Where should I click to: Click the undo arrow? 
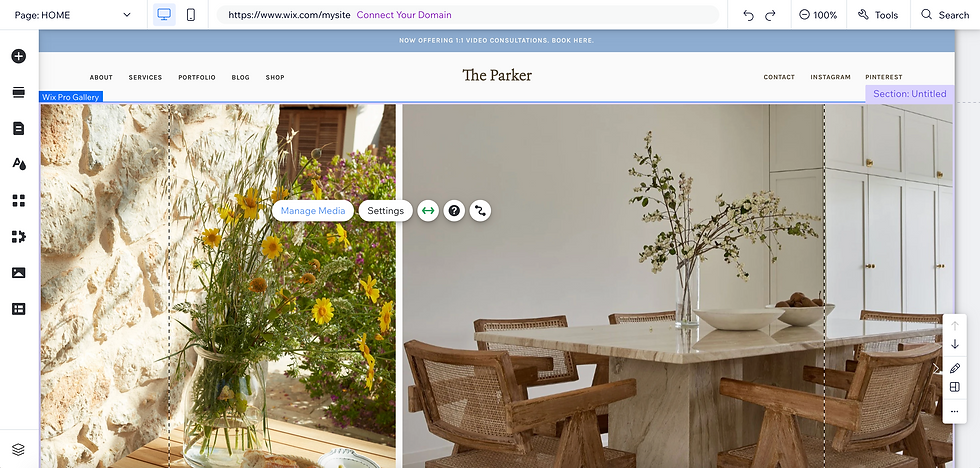pyautogui.click(x=748, y=15)
